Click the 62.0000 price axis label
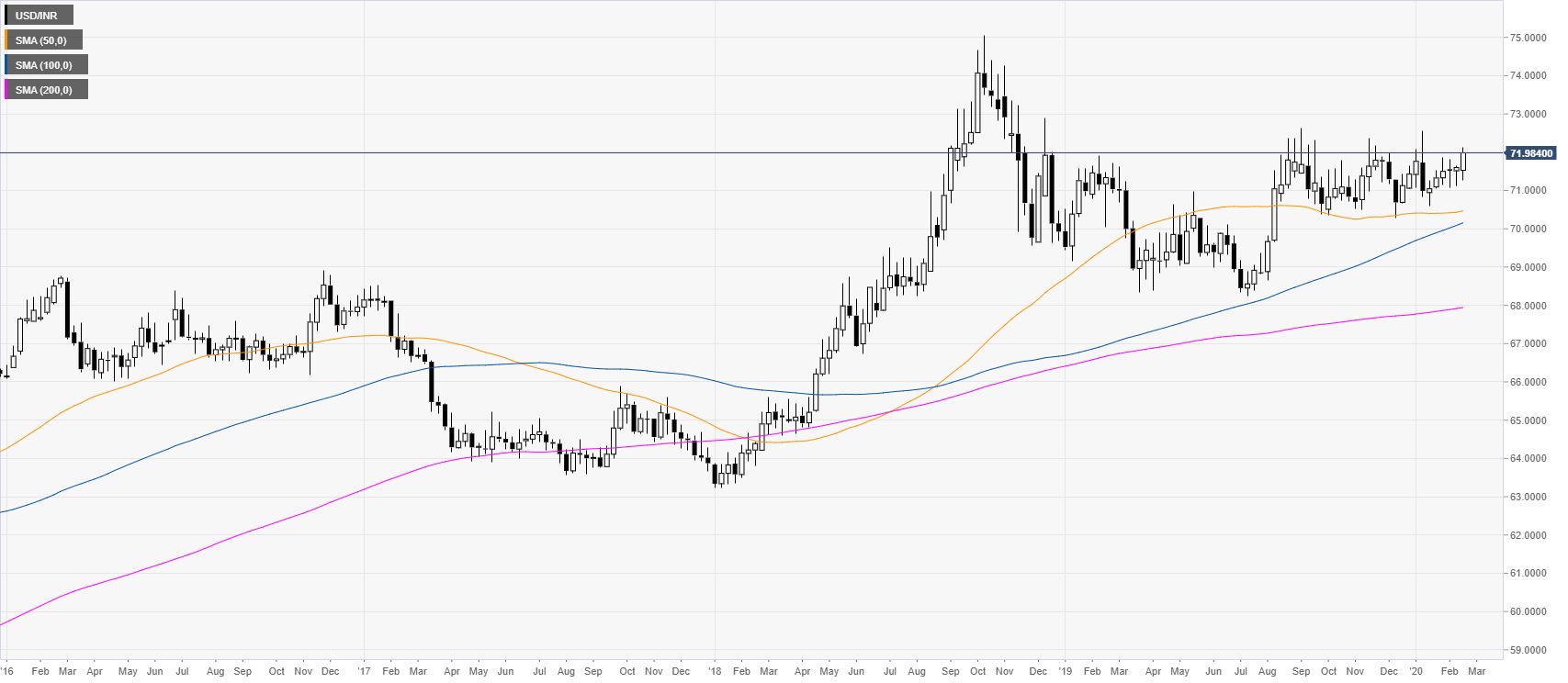 coord(1528,535)
